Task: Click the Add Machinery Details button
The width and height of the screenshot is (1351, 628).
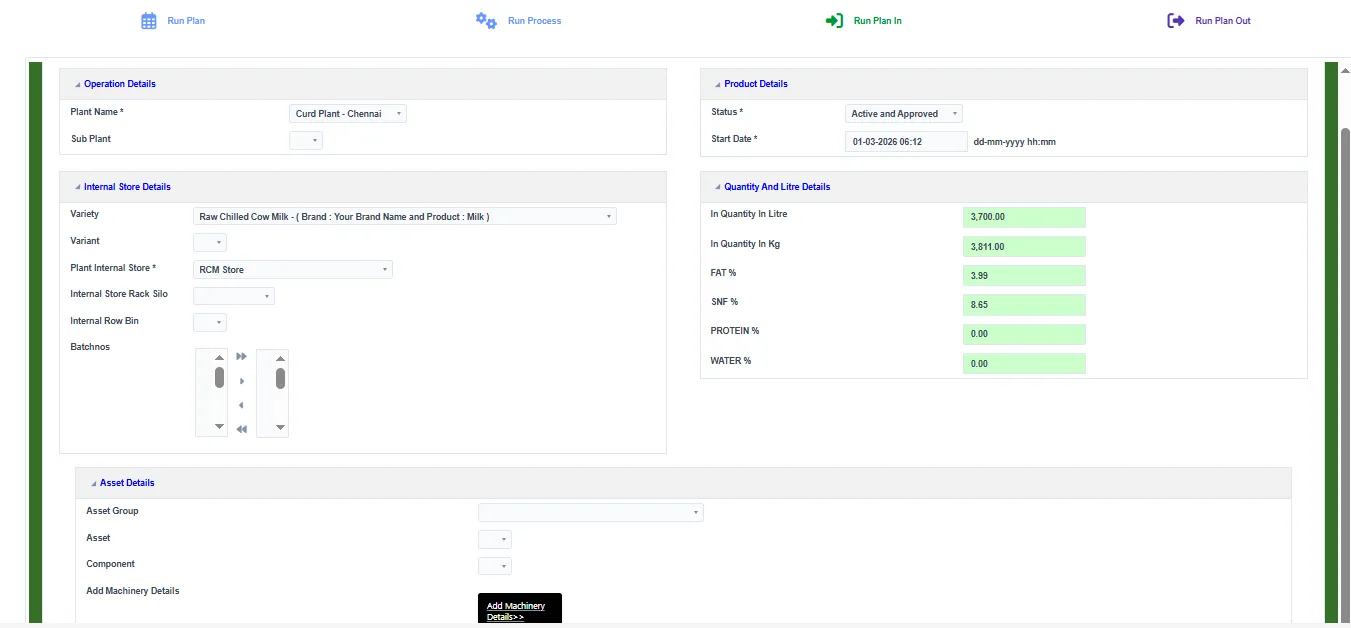Action: 520,610
